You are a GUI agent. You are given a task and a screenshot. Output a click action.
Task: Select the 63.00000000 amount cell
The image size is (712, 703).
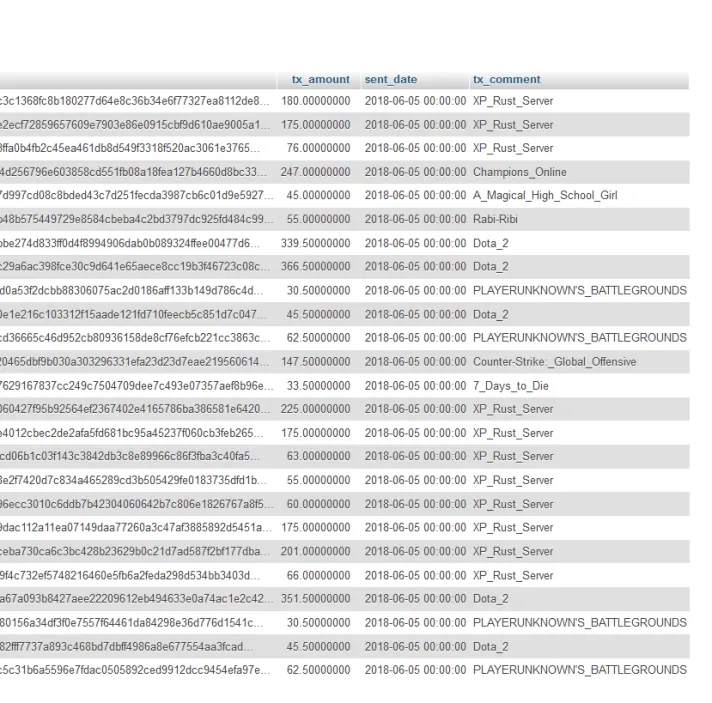318,456
